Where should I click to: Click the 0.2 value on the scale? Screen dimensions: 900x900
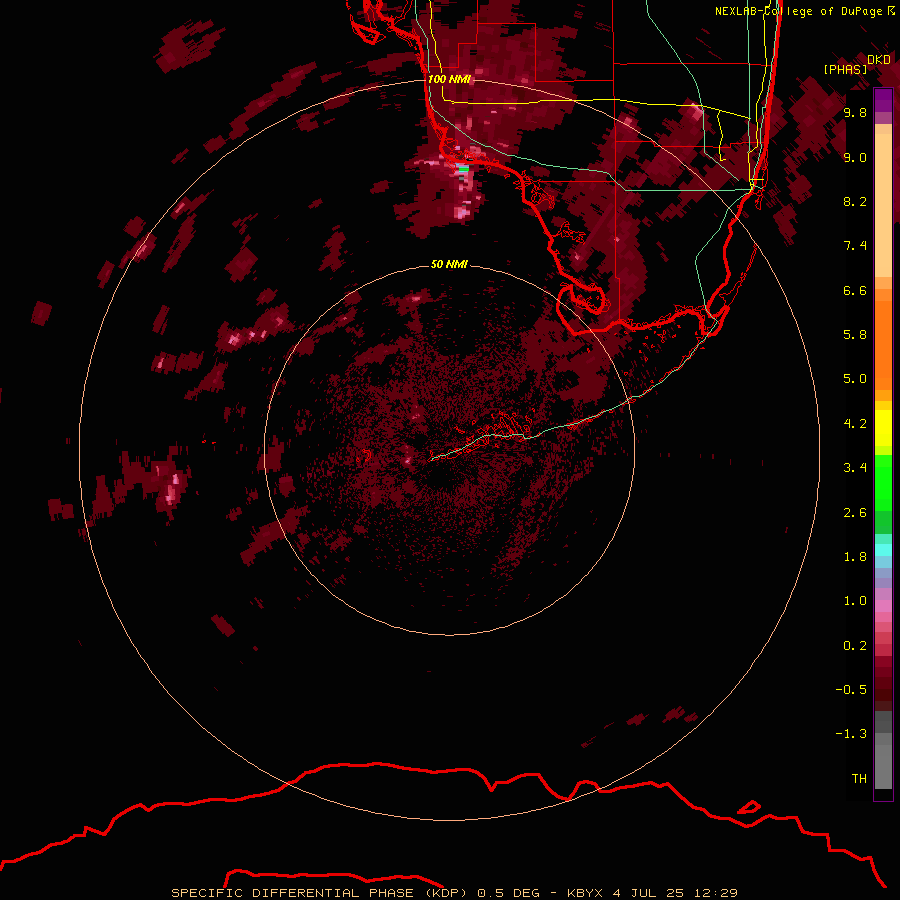pyautogui.click(x=855, y=646)
